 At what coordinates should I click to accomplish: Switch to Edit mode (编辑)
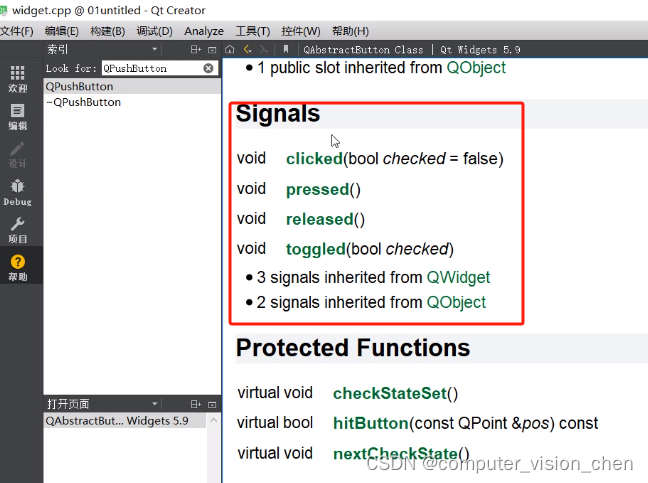click(17, 117)
